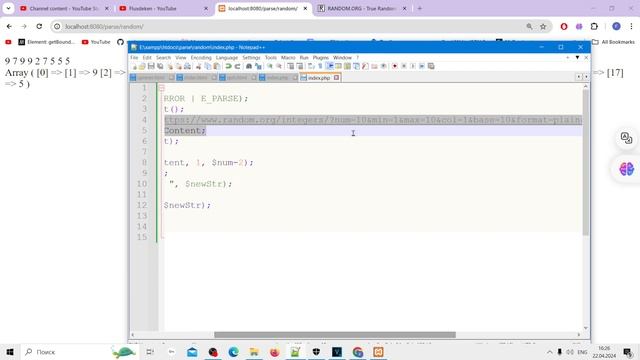640x360 pixels.
Task: Close the index.php tab with its X
Action: pos(336,78)
